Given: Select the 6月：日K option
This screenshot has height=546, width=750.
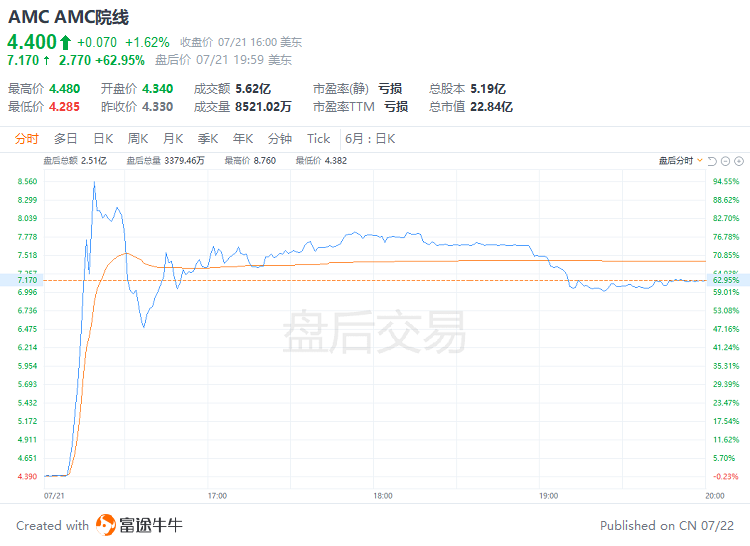Looking at the screenshot, I should 370,139.
